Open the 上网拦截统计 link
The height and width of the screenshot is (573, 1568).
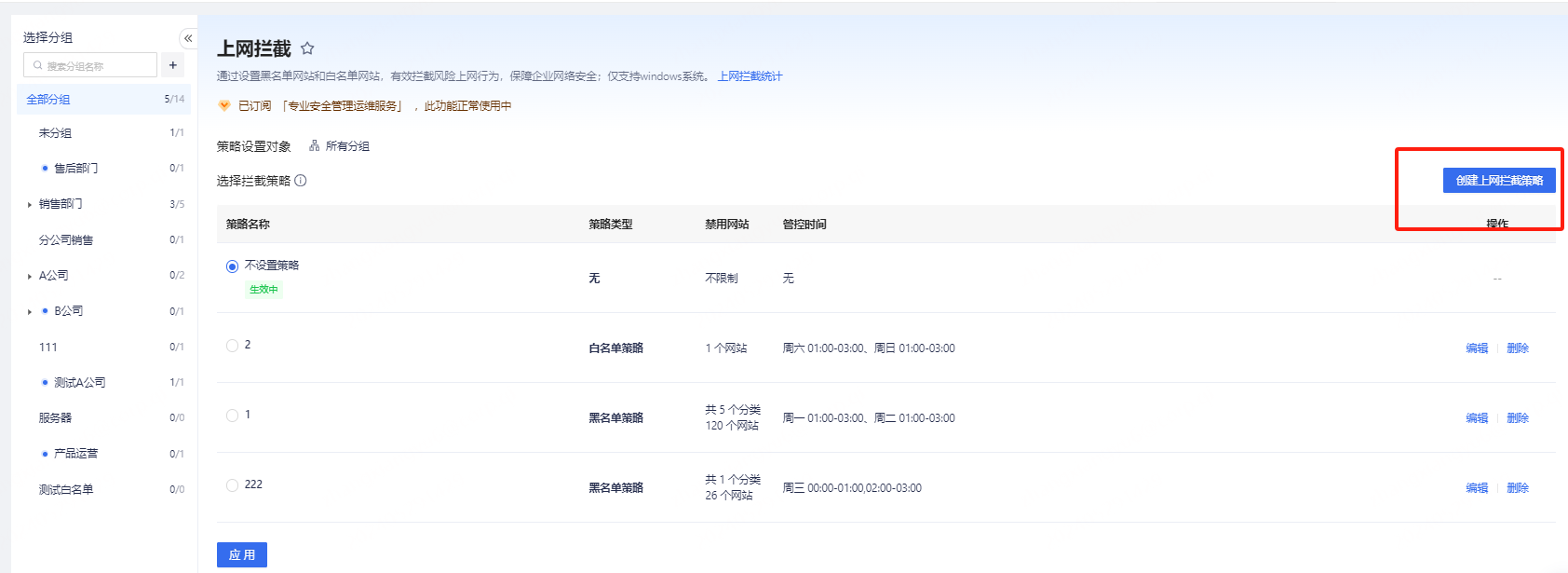coord(750,76)
